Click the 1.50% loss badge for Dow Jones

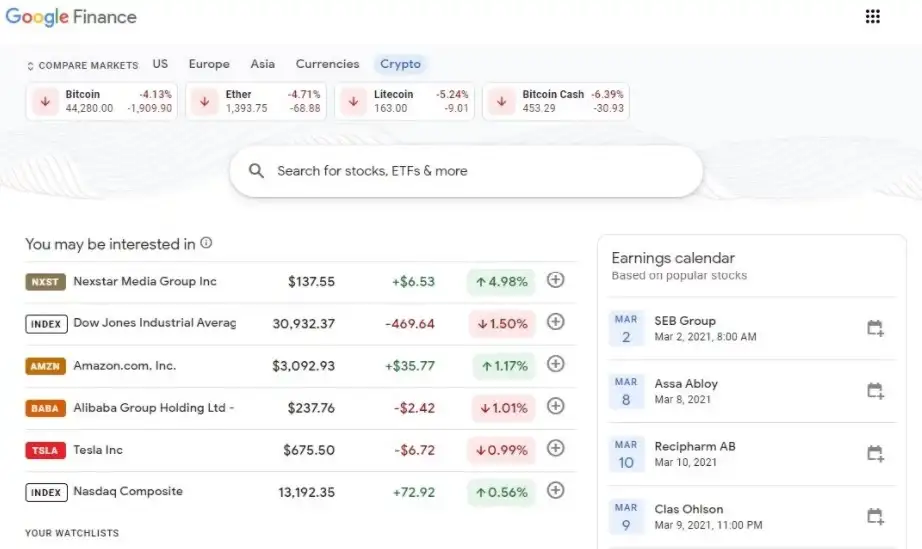(502, 324)
